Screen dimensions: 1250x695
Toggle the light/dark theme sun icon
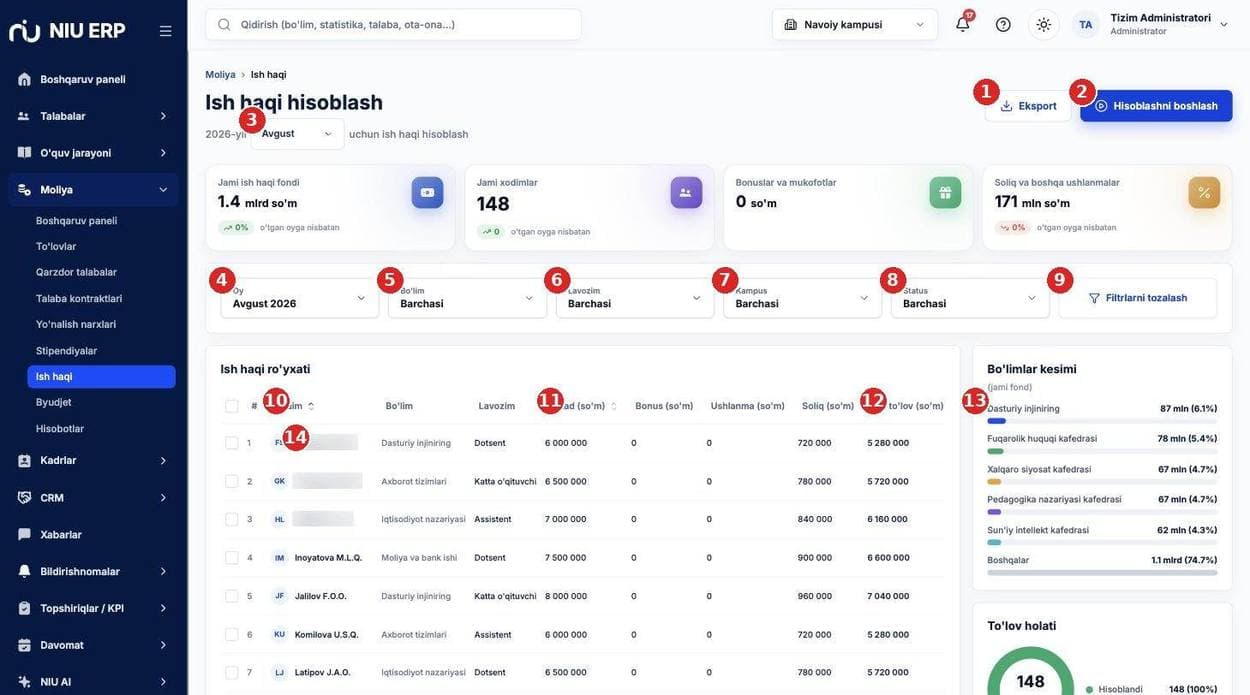coord(1044,24)
